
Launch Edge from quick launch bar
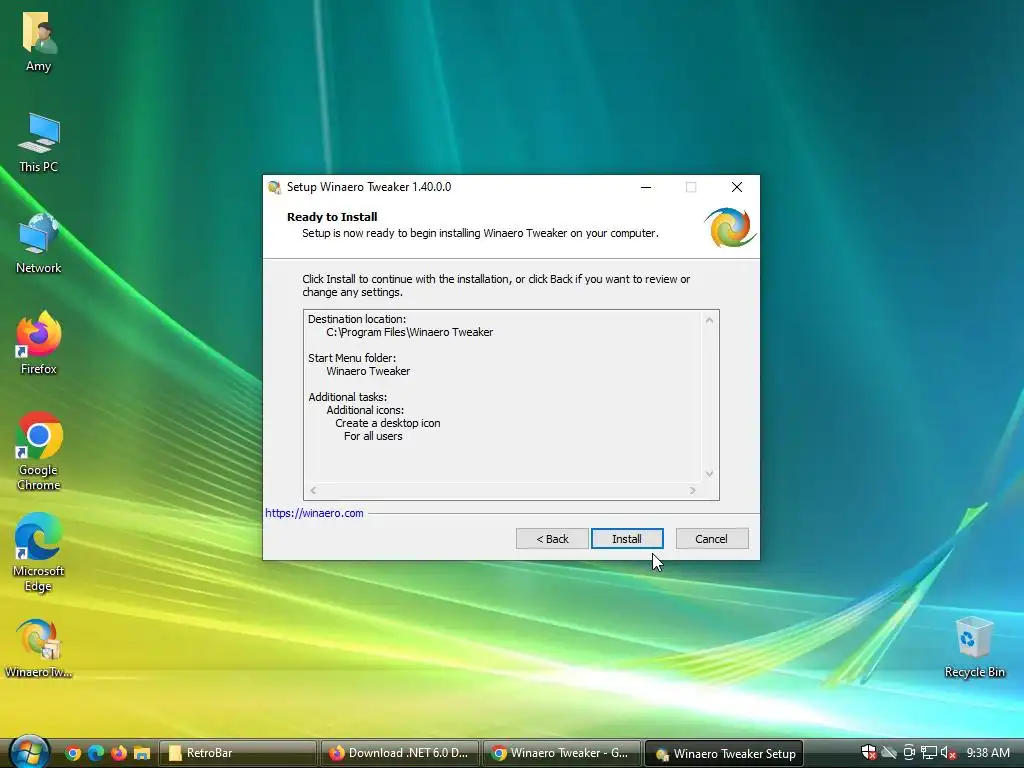[x=96, y=753]
